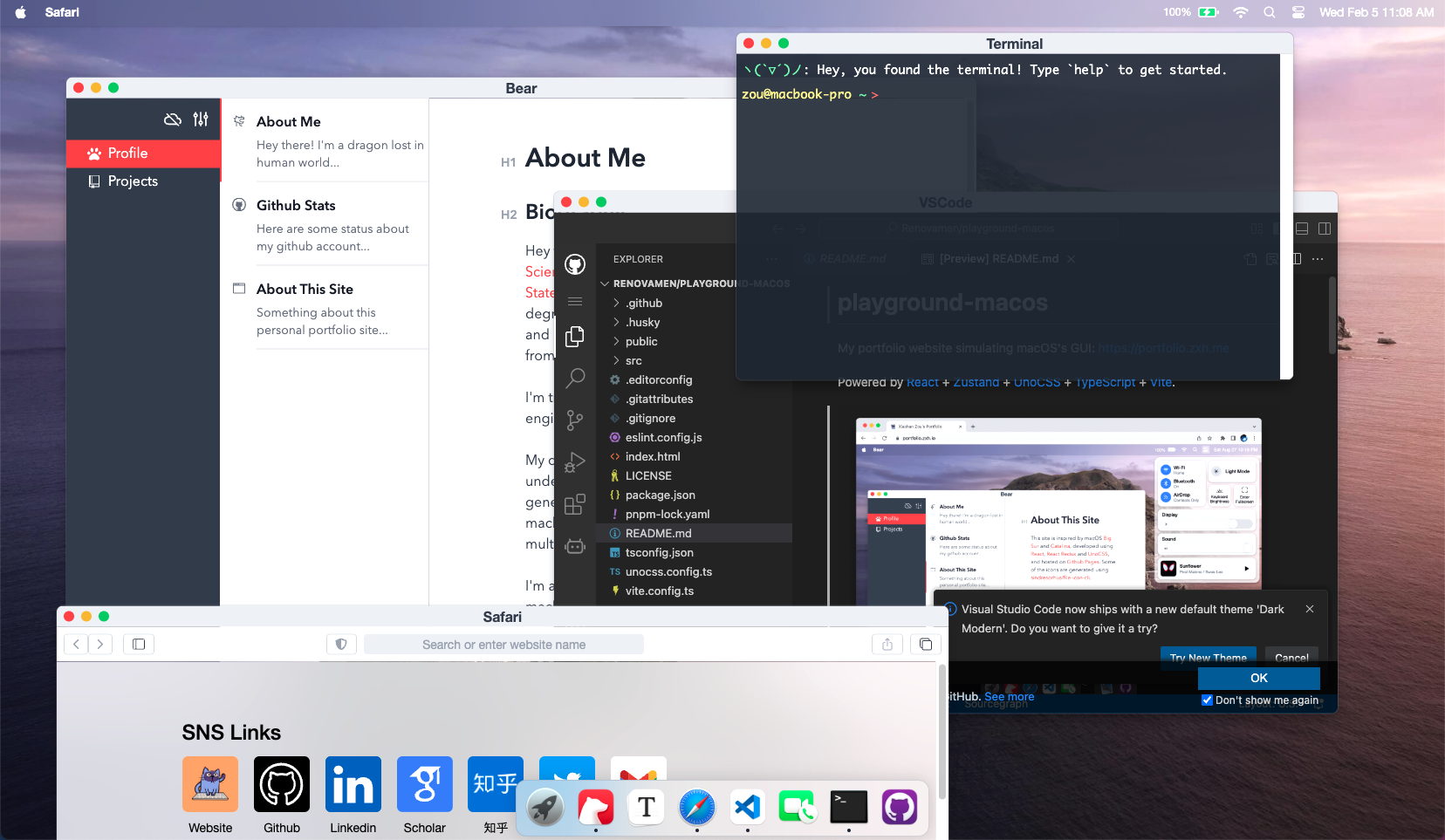
Task: Open Bear from the dock
Action: 596,808
